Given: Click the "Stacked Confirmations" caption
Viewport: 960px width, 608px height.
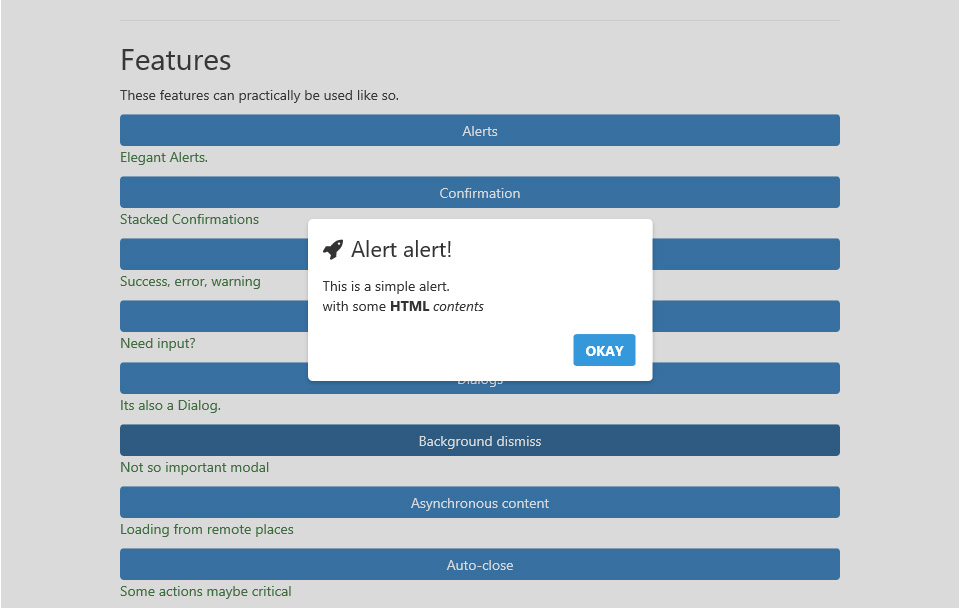Looking at the screenshot, I should tap(189, 220).
